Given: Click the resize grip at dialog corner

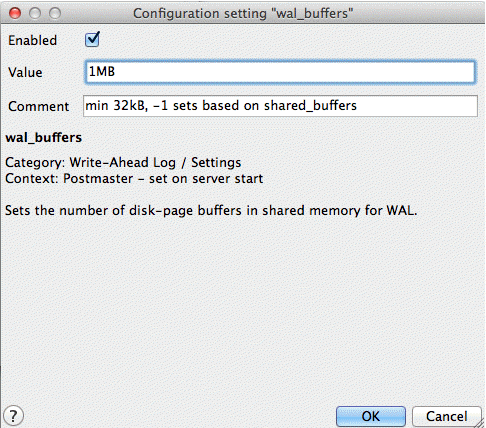Looking at the screenshot, I should click(480, 423).
